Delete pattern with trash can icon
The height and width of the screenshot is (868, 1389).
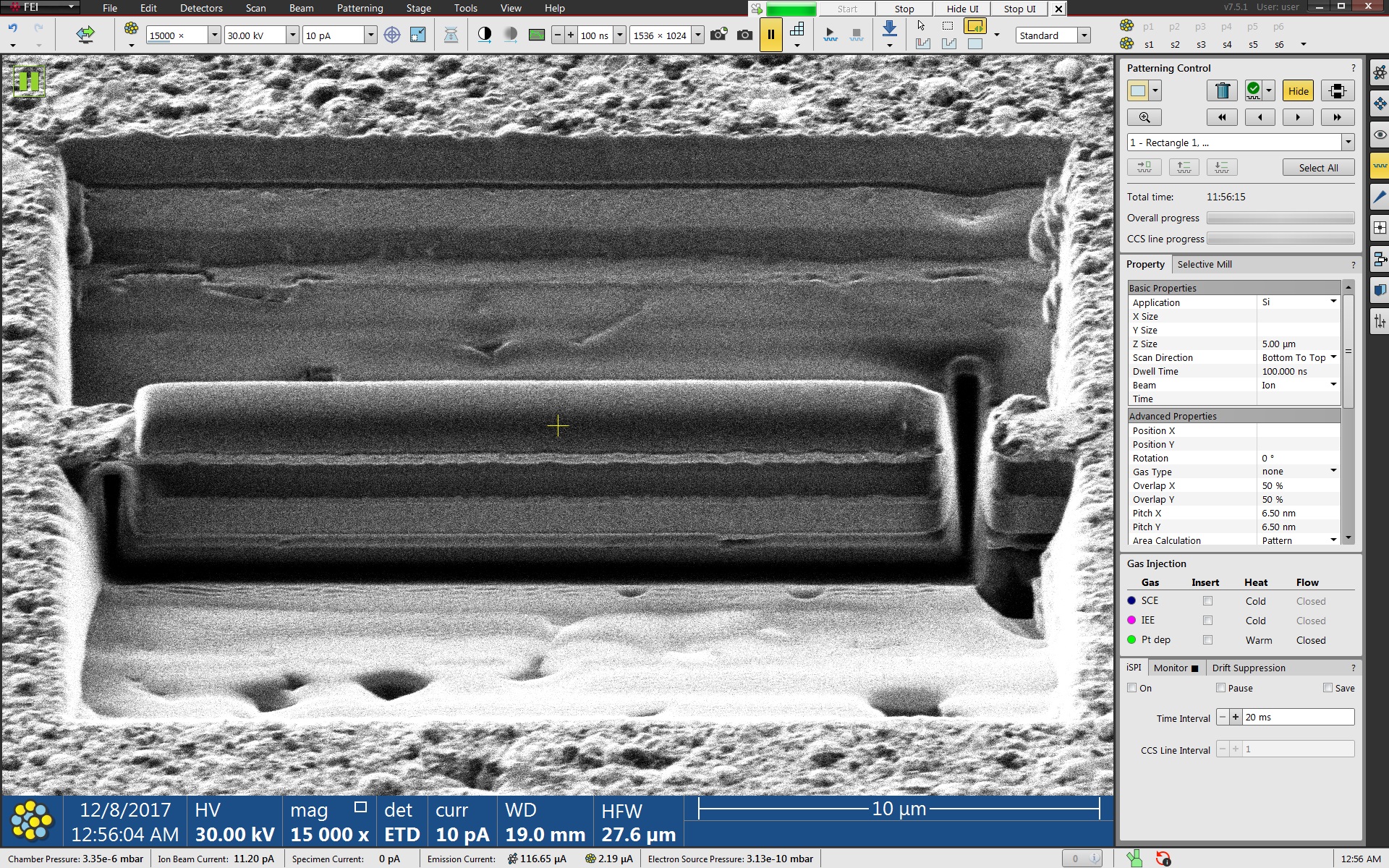[1222, 91]
